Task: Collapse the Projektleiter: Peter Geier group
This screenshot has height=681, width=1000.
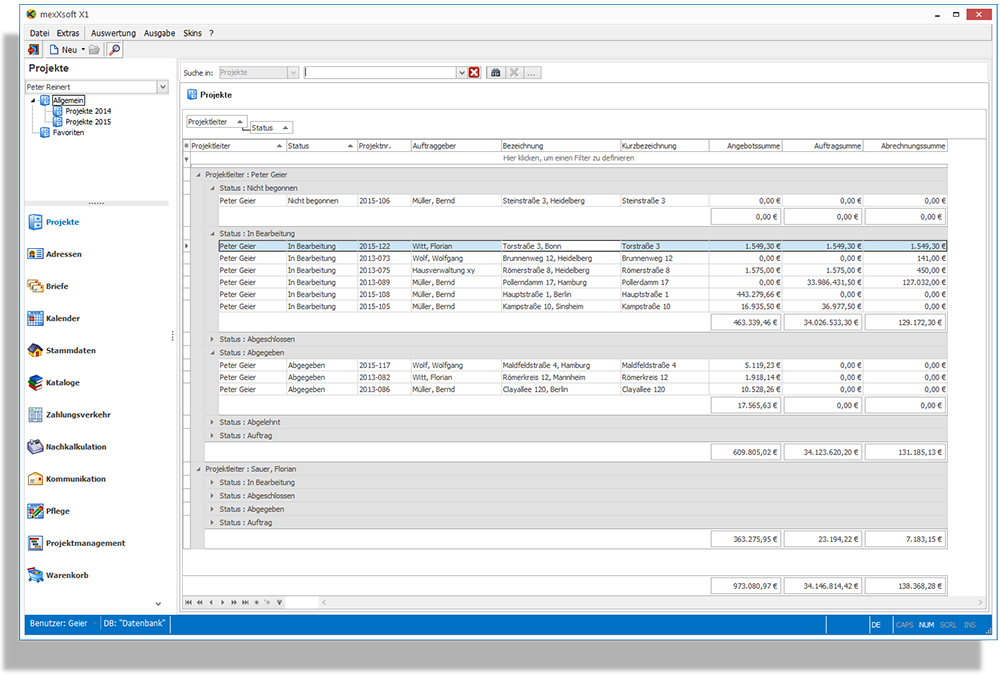Action: 197,174
